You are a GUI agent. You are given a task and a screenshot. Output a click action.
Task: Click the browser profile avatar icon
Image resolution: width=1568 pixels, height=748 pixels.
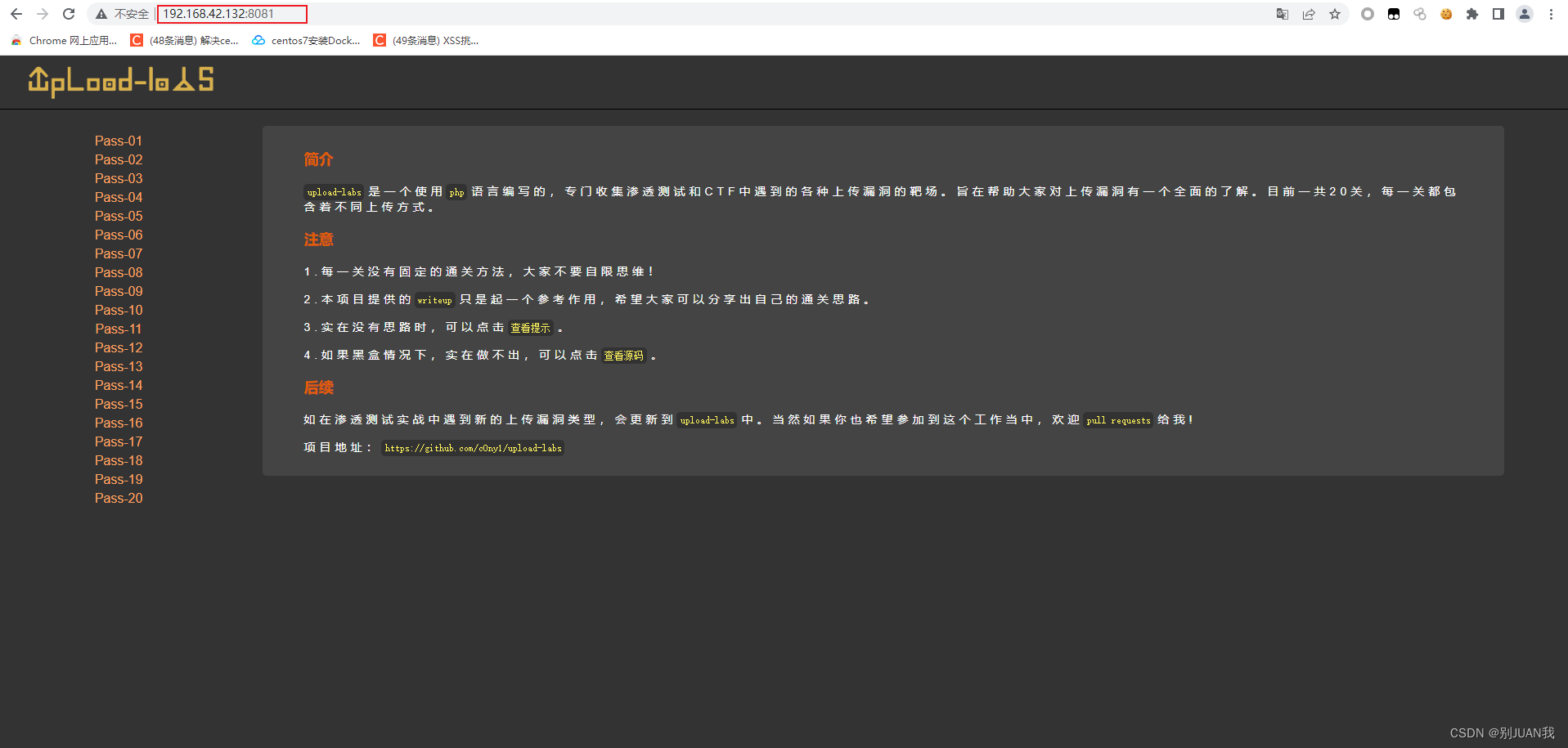1523,14
